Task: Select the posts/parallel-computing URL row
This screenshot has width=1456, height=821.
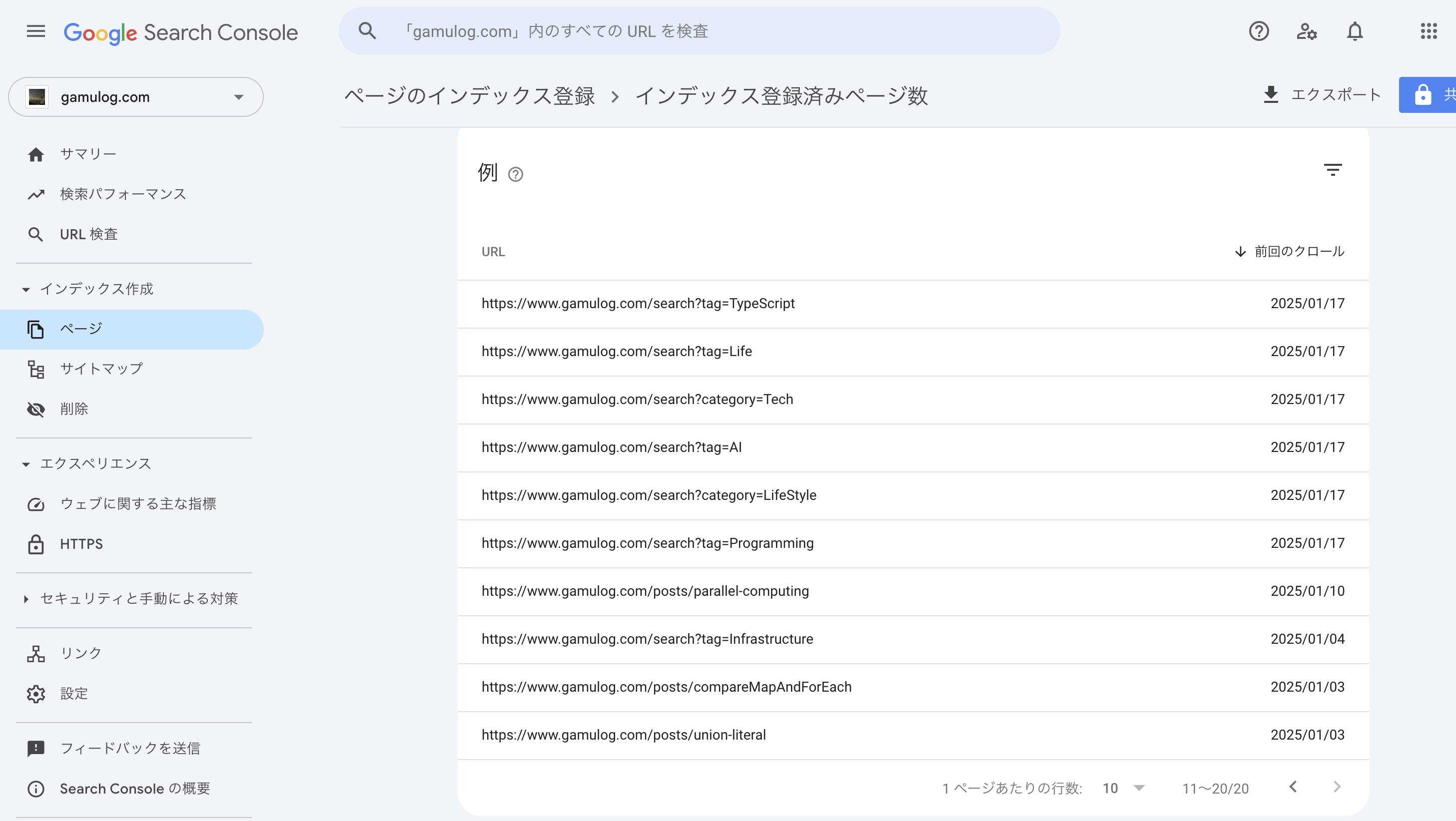Action: (913, 592)
